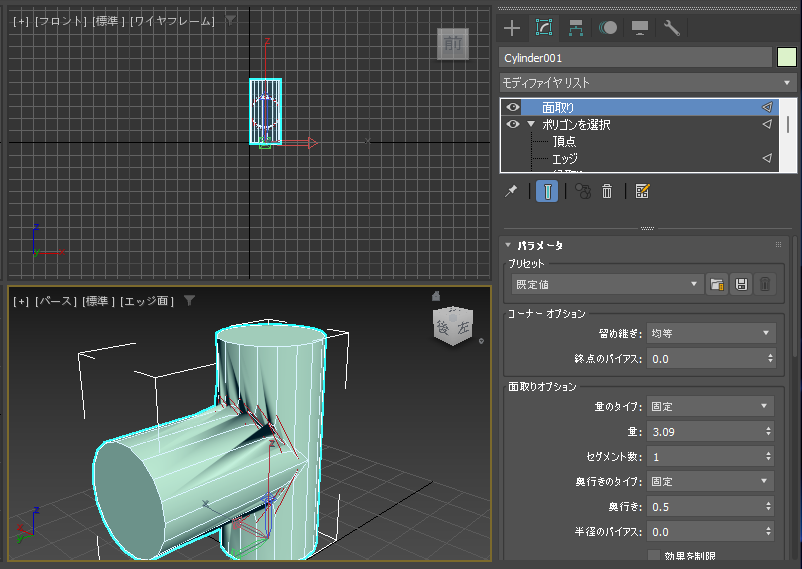
Task: Click the 半径のバイアス value field
Action: click(705, 532)
